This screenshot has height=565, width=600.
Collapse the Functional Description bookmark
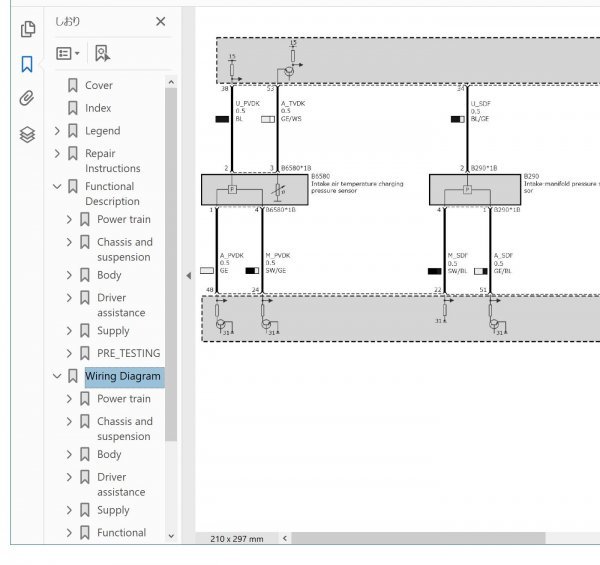pyautogui.click(x=57, y=187)
